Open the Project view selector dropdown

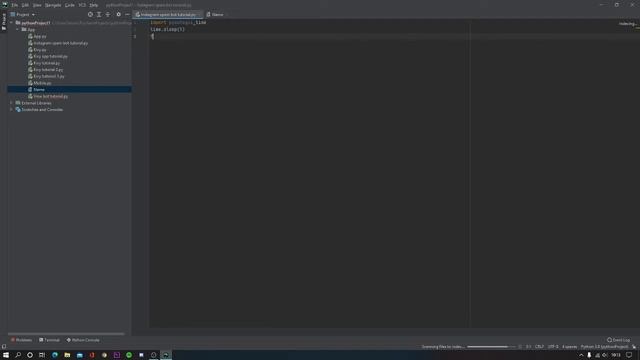point(23,14)
